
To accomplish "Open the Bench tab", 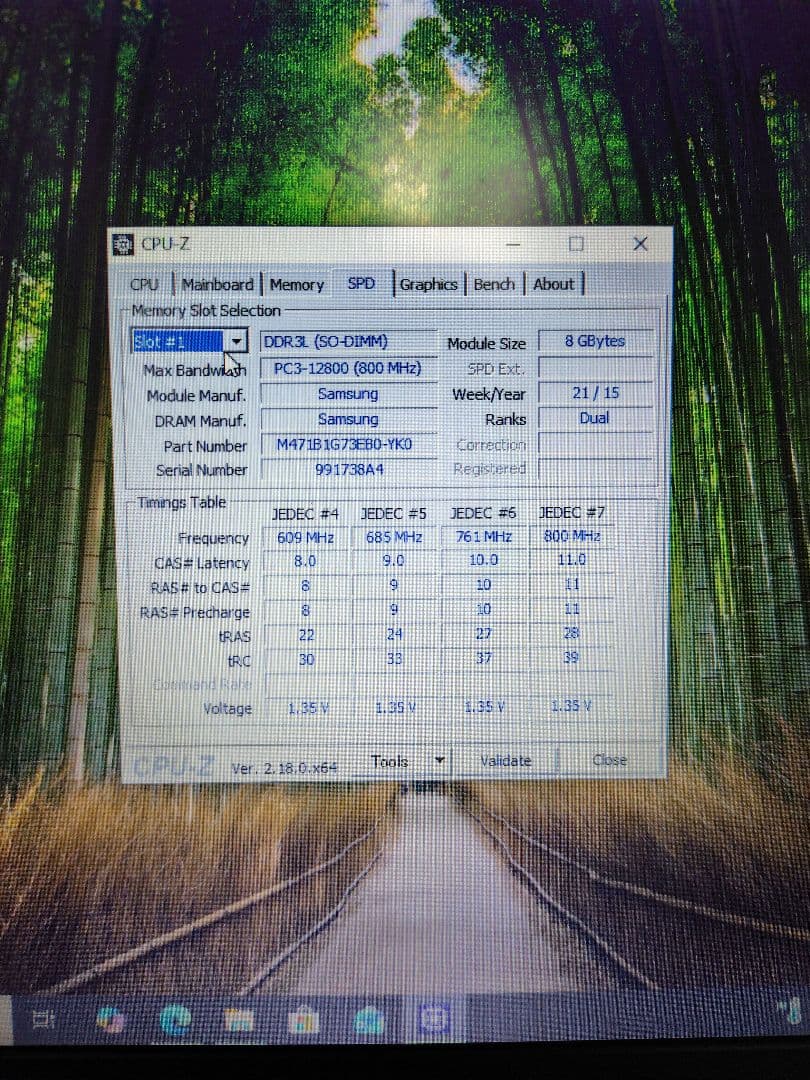I will point(494,284).
